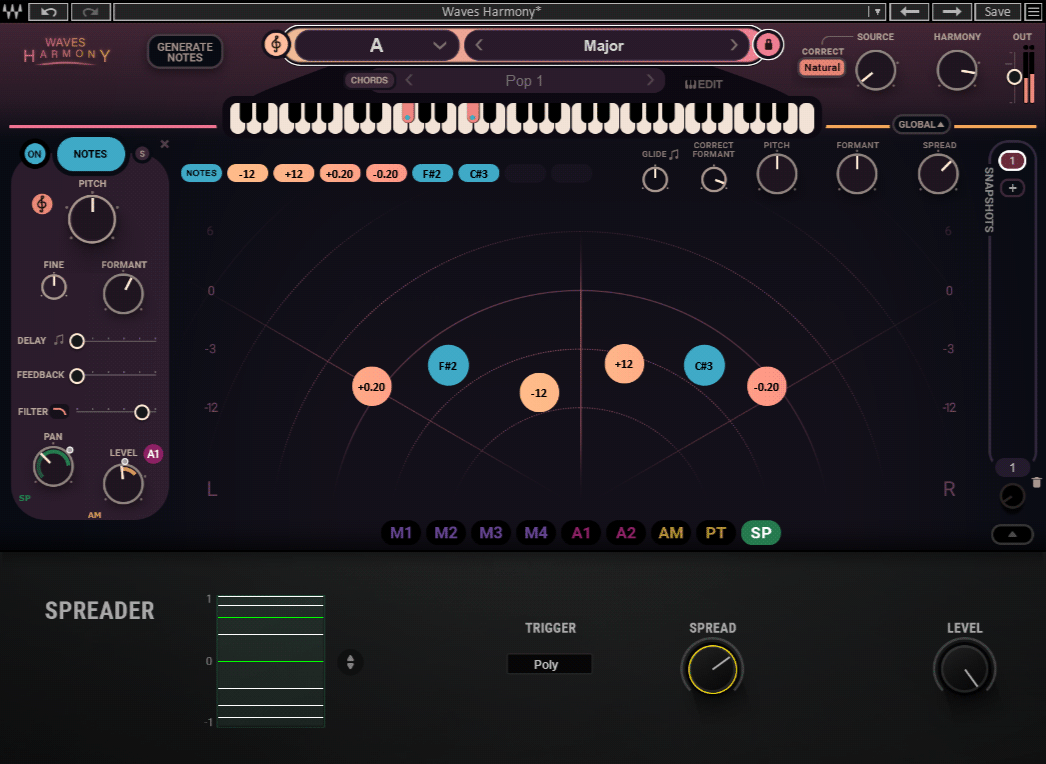This screenshot has width=1046, height=764.
Task: Toggle the voice solo S button
Action: (142, 153)
